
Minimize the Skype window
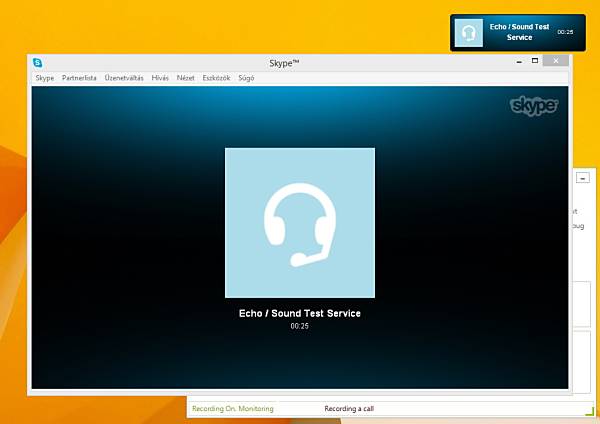pyautogui.click(x=519, y=61)
